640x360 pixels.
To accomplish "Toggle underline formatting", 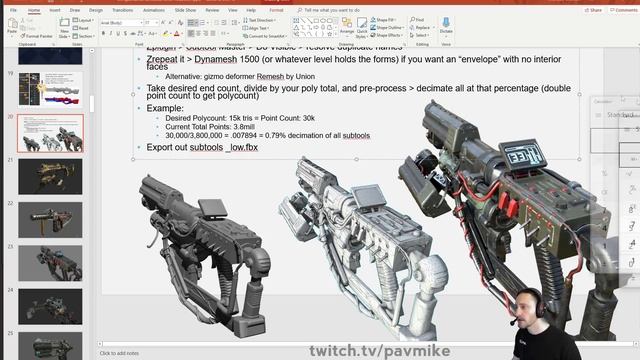I will pos(118,33).
